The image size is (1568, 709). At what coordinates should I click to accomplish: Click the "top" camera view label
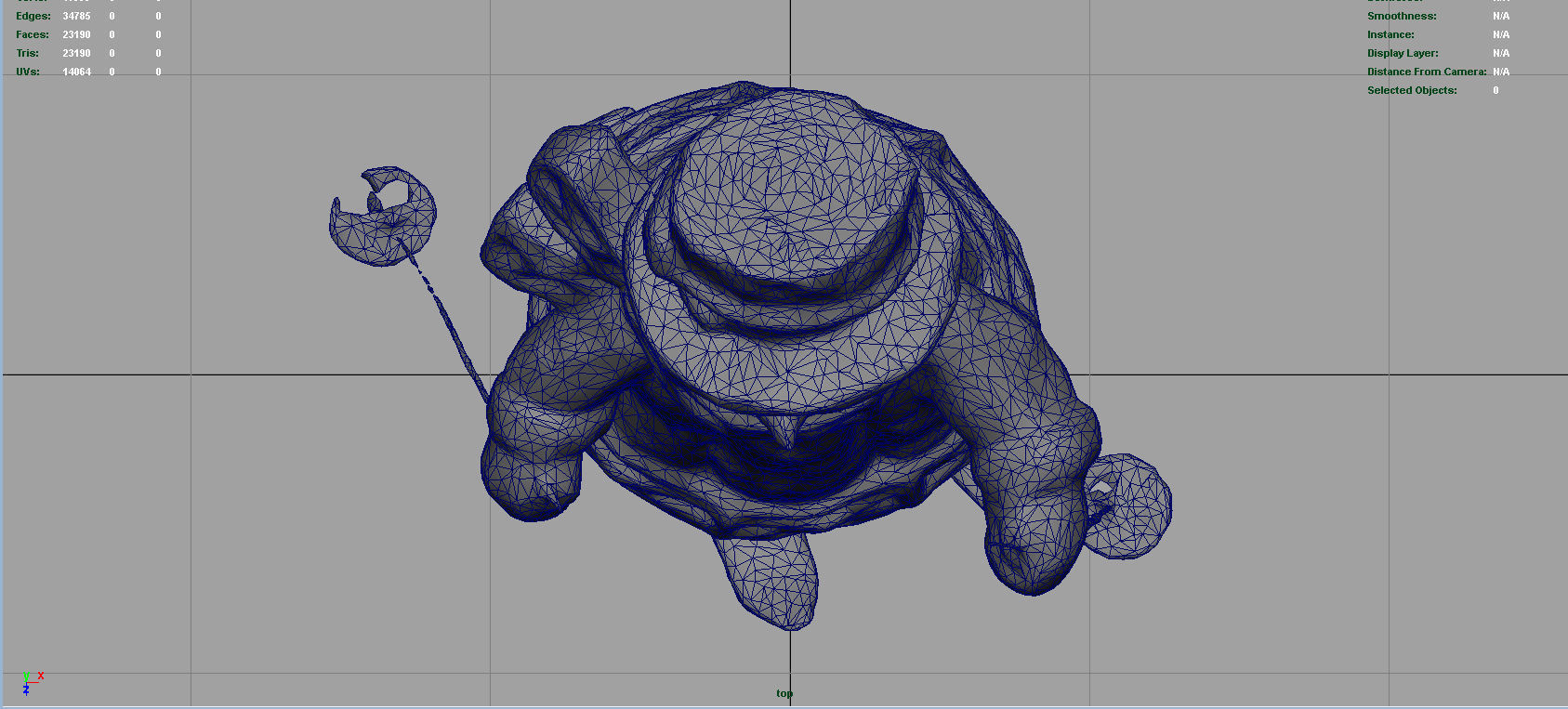tap(784, 693)
